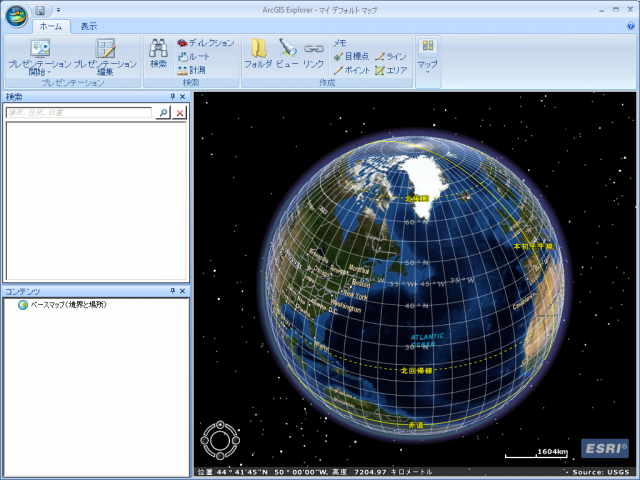This screenshot has height=480, width=640.
Task: Start the presentation with プレゼンテーション開始
Action: [x=40, y=56]
